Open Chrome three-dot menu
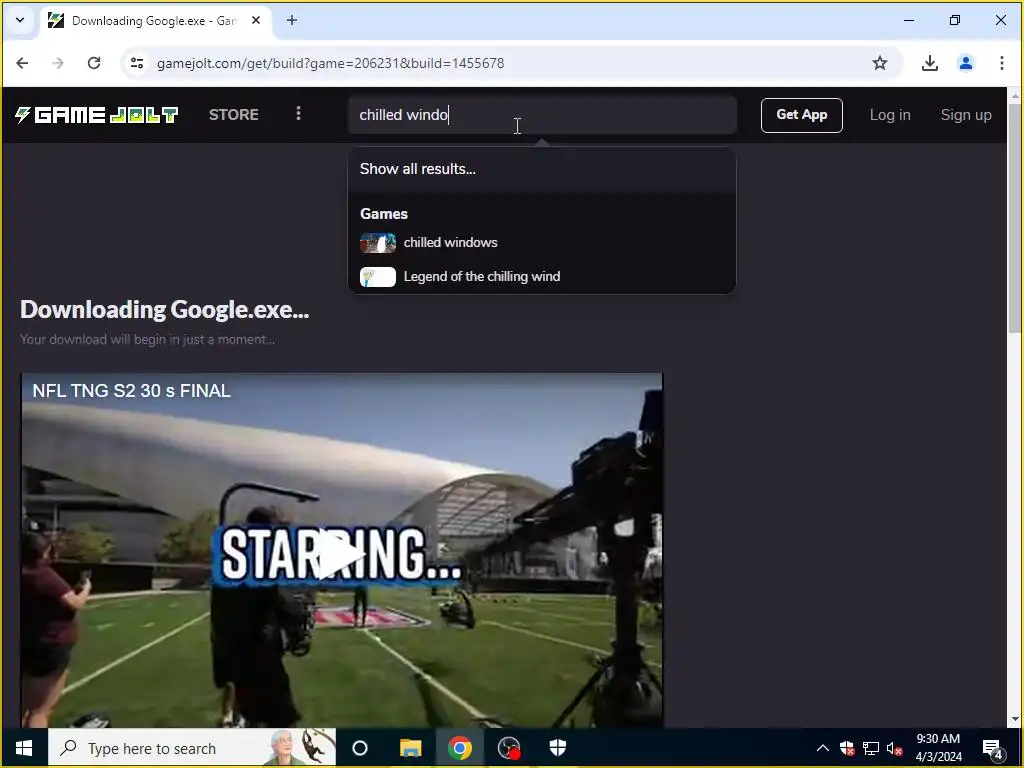 1001,63
